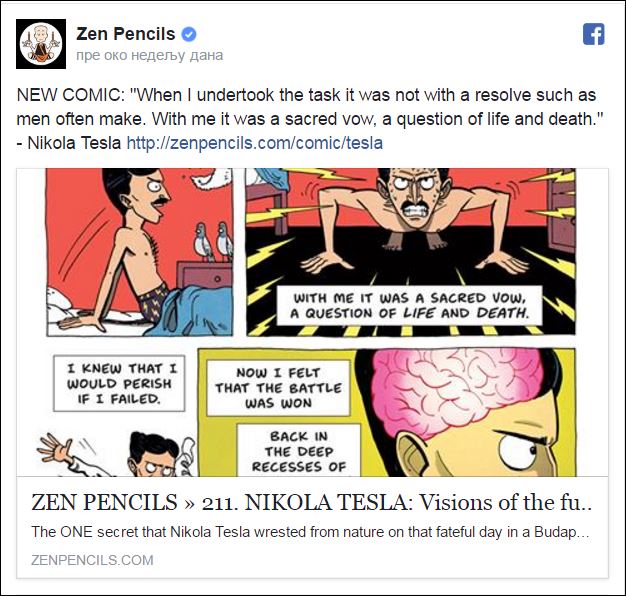Click the 'Back in the deep recesses' caption

click(299, 451)
